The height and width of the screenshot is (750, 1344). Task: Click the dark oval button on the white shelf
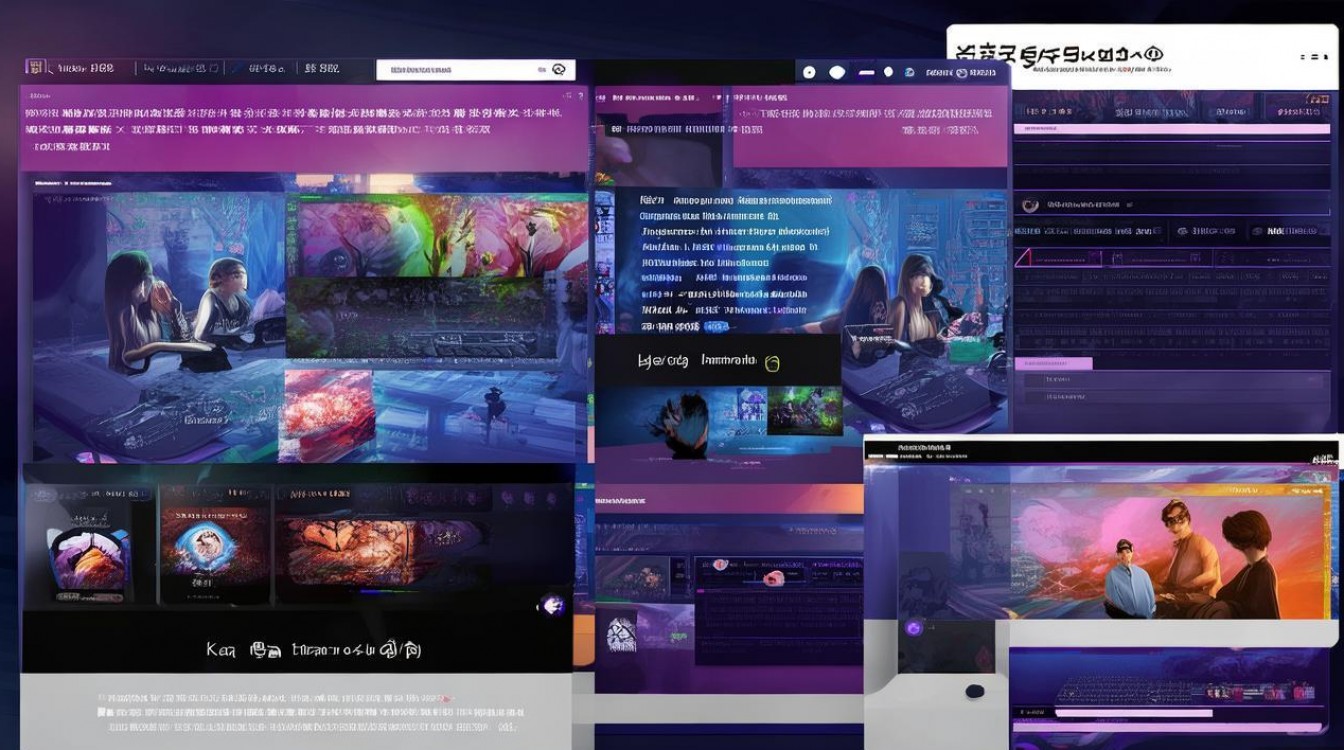pos(973,691)
